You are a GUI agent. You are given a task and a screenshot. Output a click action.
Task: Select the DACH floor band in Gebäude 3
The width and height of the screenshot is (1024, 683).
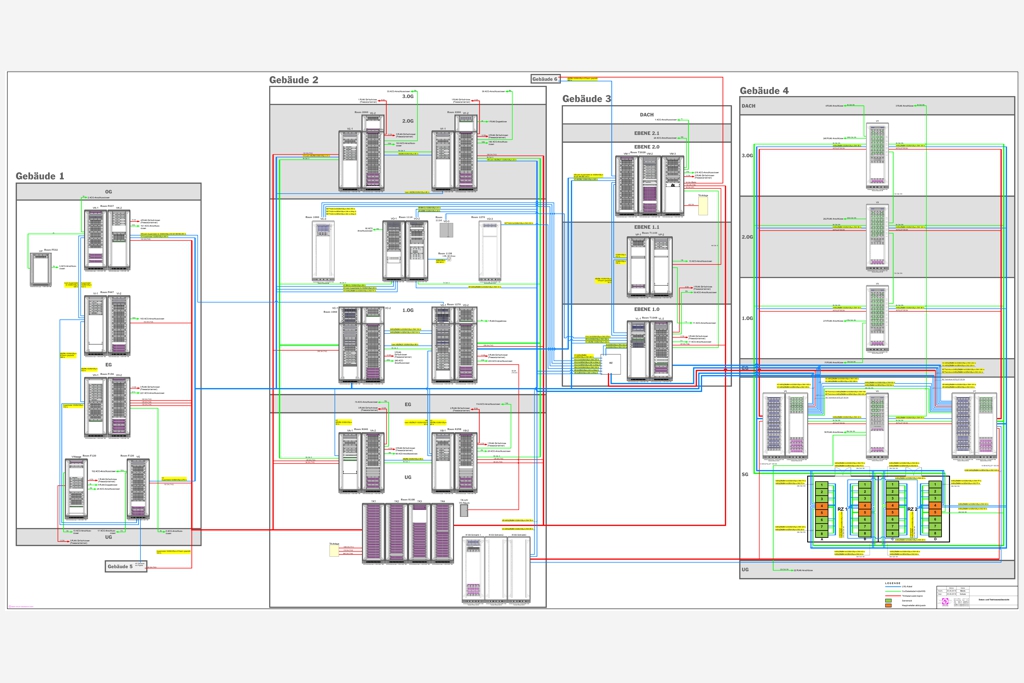tap(646, 115)
